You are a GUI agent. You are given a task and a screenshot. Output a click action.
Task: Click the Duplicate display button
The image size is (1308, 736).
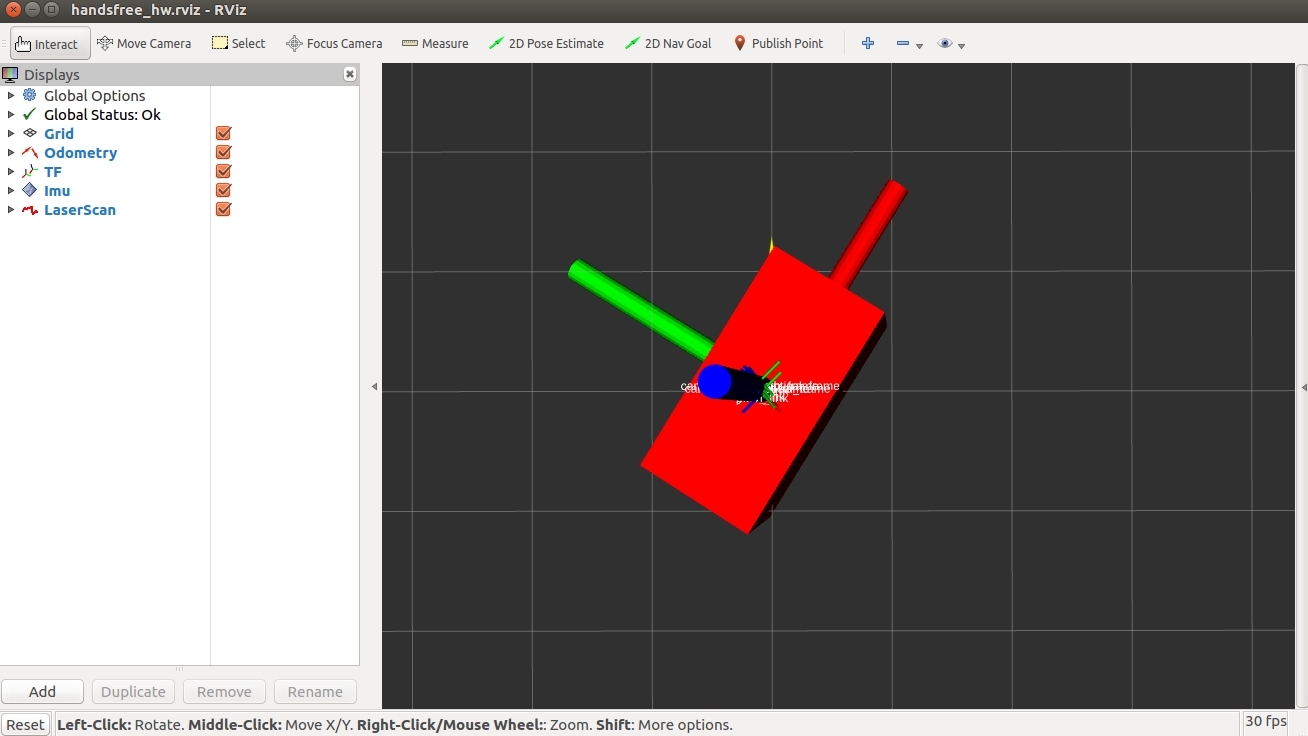(x=133, y=691)
